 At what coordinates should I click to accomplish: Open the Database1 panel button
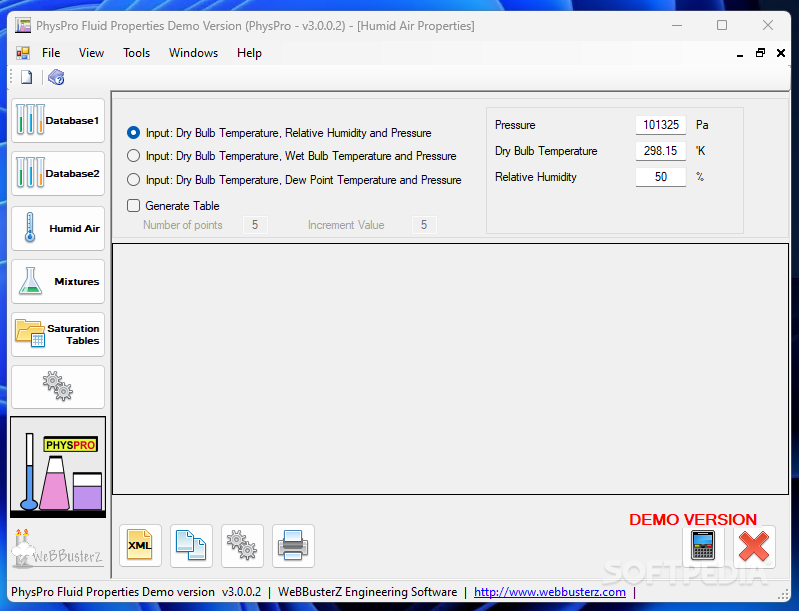[x=58, y=121]
